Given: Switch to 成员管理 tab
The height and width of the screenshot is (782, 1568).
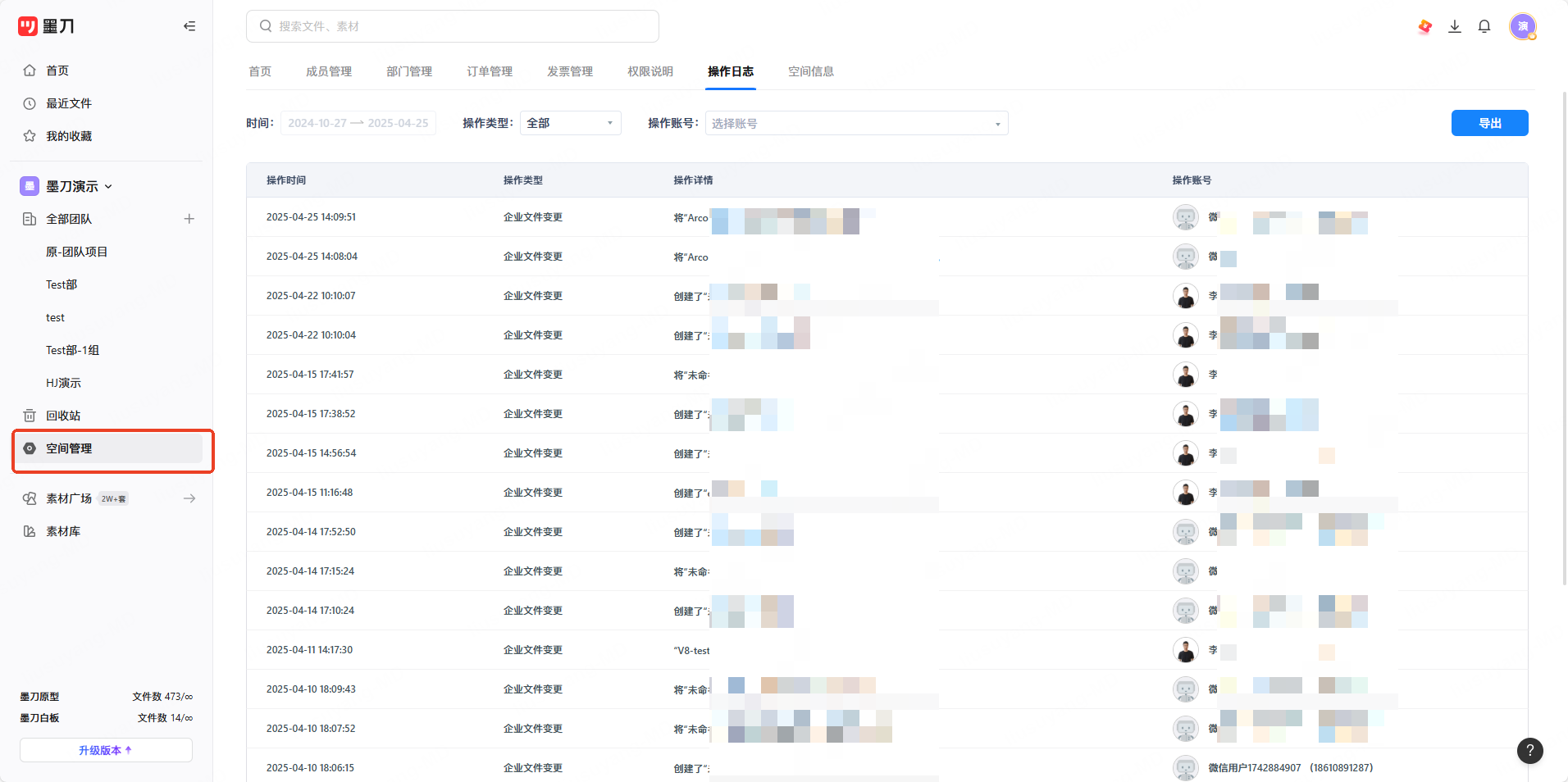Looking at the screenshot, I should (329, 71).
